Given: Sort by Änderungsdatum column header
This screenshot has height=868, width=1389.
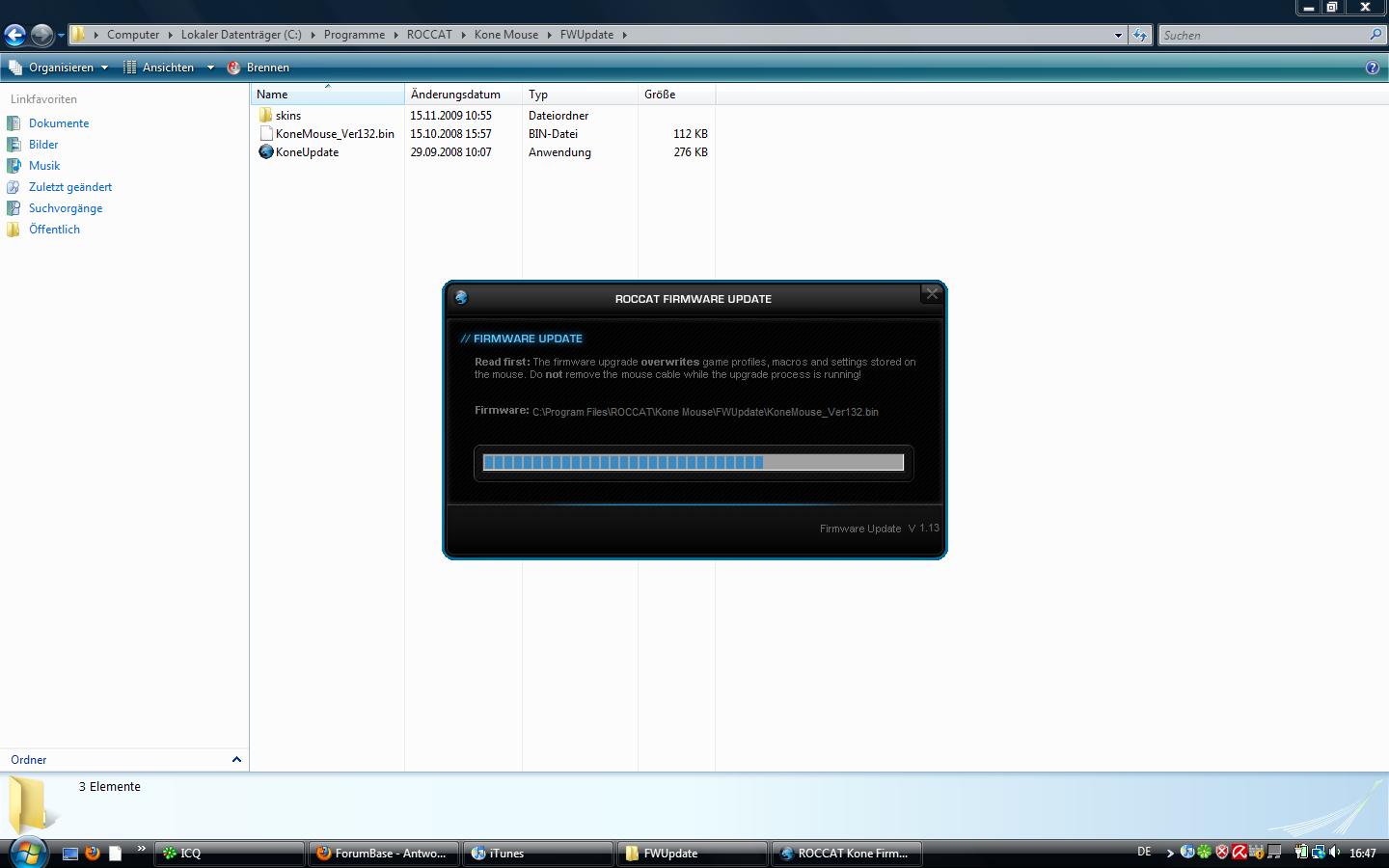Looking at the screenshot, I should (x=464, y=95).
